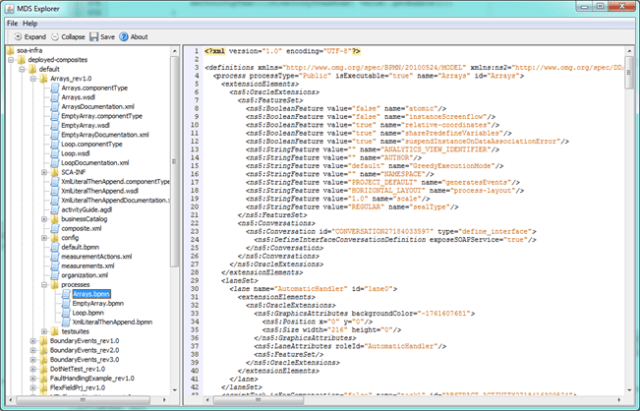Expand the businessCatalog folder node
Image resolution: width=640 pixels, height=411 pixels.
[44, 219]
